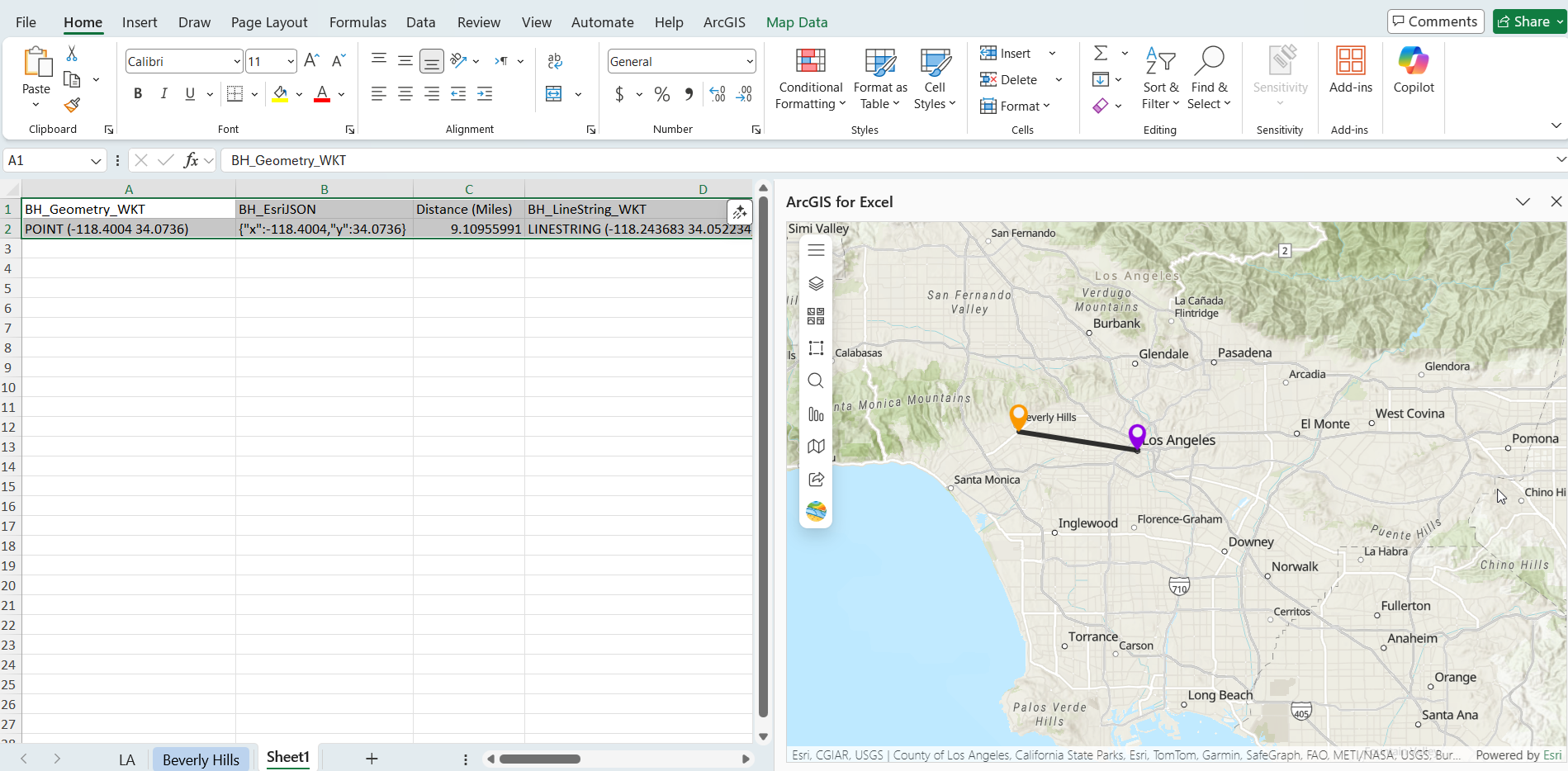The height and width of the screenshot is (771, 1568).
Task: Apply the yellow Fill Color swatch
Action: click(281, 94)
